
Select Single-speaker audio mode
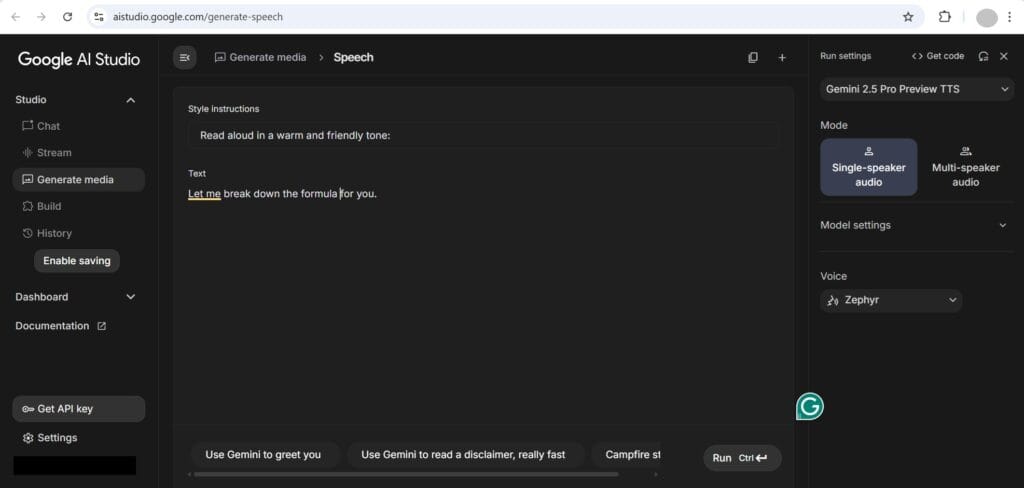(x=868, y=167)
